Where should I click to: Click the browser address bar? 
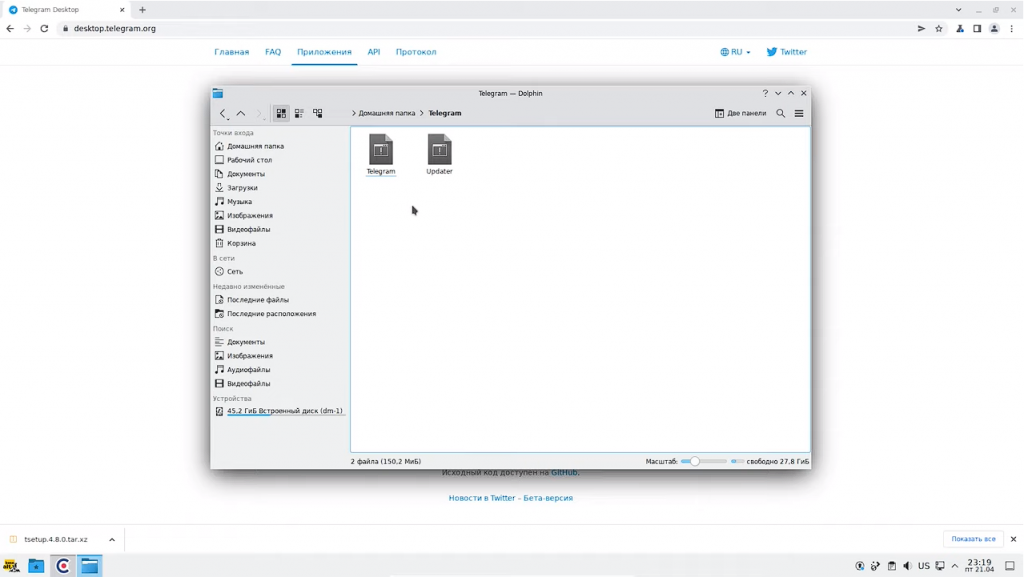click(487, 29)
